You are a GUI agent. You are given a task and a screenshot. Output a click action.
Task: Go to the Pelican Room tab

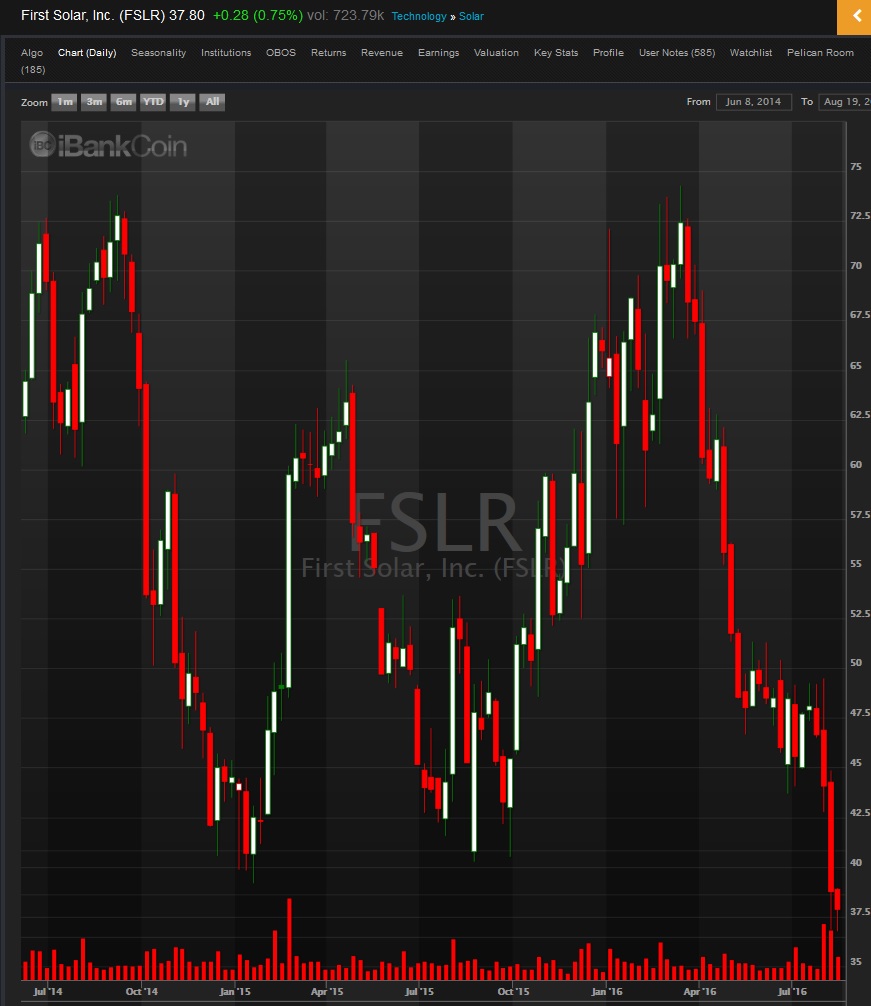[x=820, y=53]
